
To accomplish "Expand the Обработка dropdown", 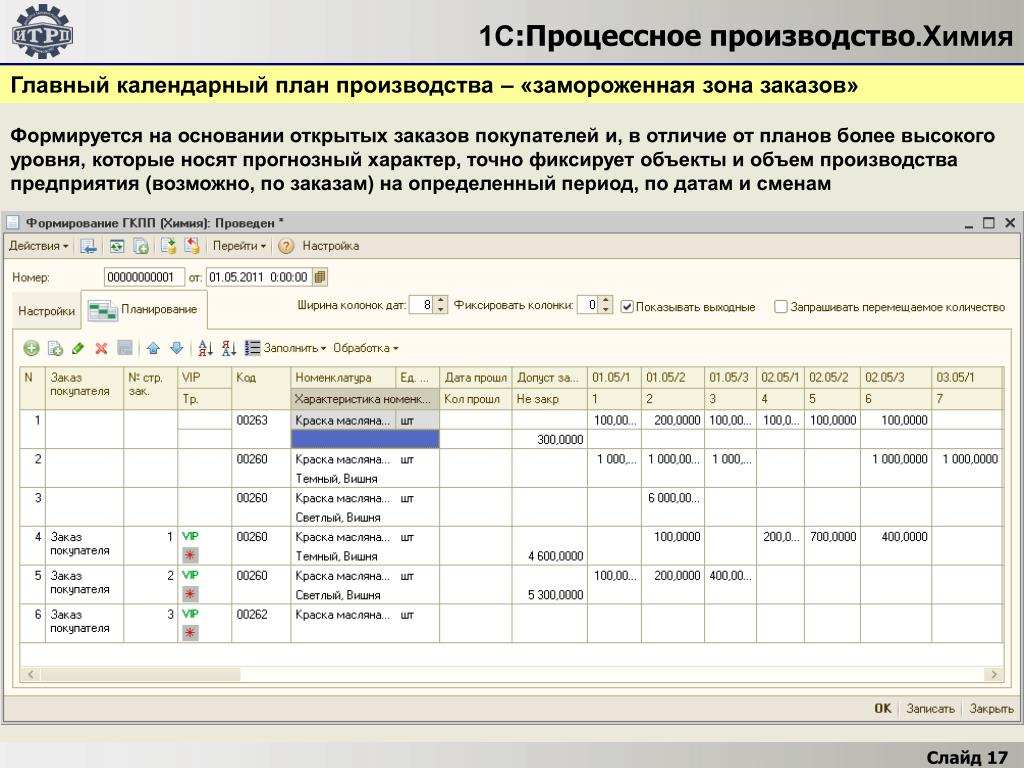I will [366, 348].
